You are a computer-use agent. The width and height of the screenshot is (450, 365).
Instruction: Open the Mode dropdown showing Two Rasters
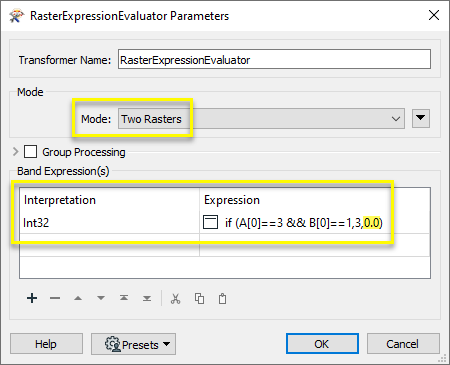coord(261,119)
